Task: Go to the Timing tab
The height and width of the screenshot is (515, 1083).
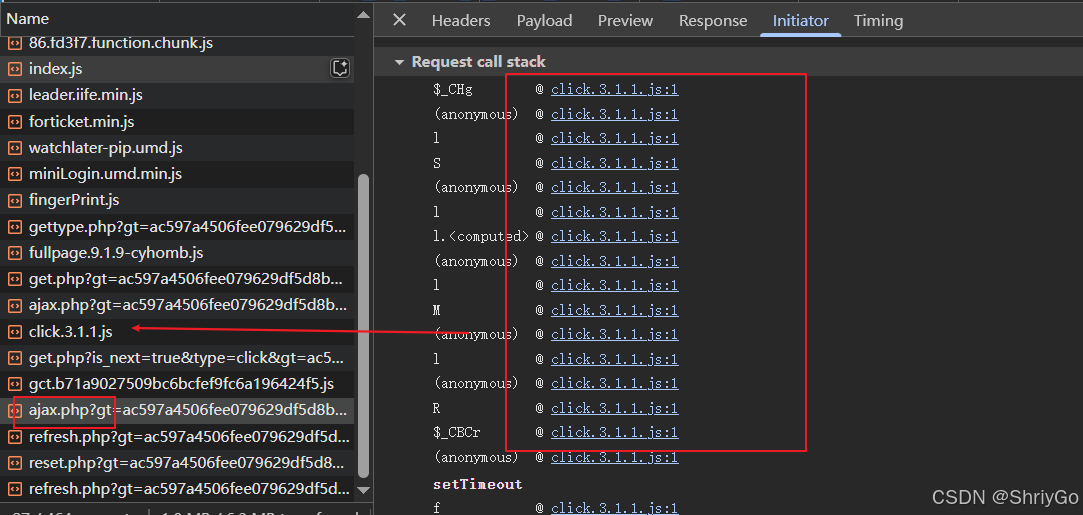Action: click(878, 21)
